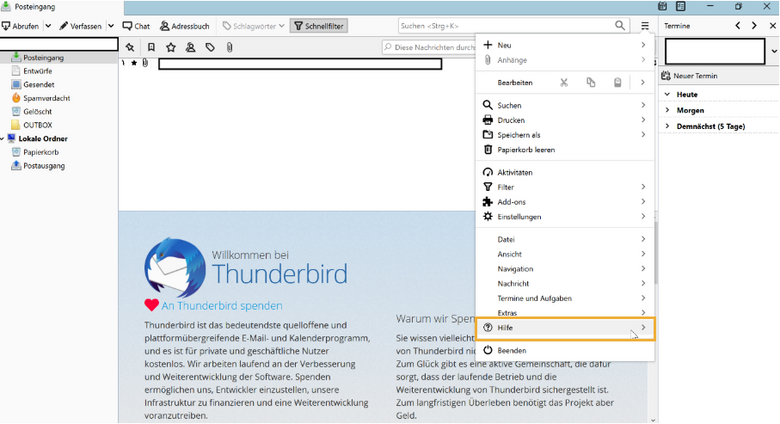Click the magnifier icon in search box
780x424 pixels.
tap(620, 25)
